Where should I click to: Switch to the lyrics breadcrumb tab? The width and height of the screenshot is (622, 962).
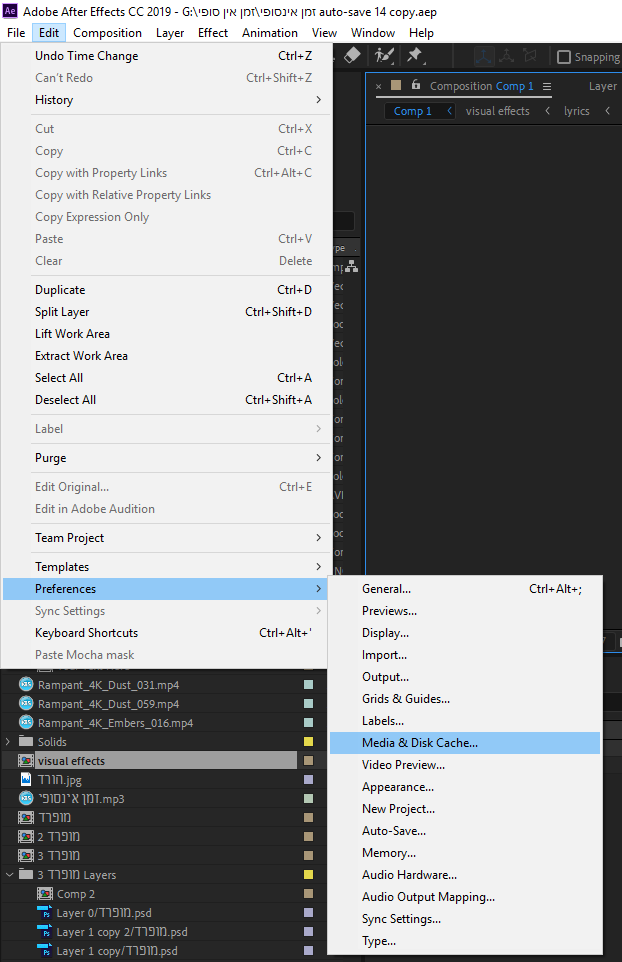(x=577, y=111)
